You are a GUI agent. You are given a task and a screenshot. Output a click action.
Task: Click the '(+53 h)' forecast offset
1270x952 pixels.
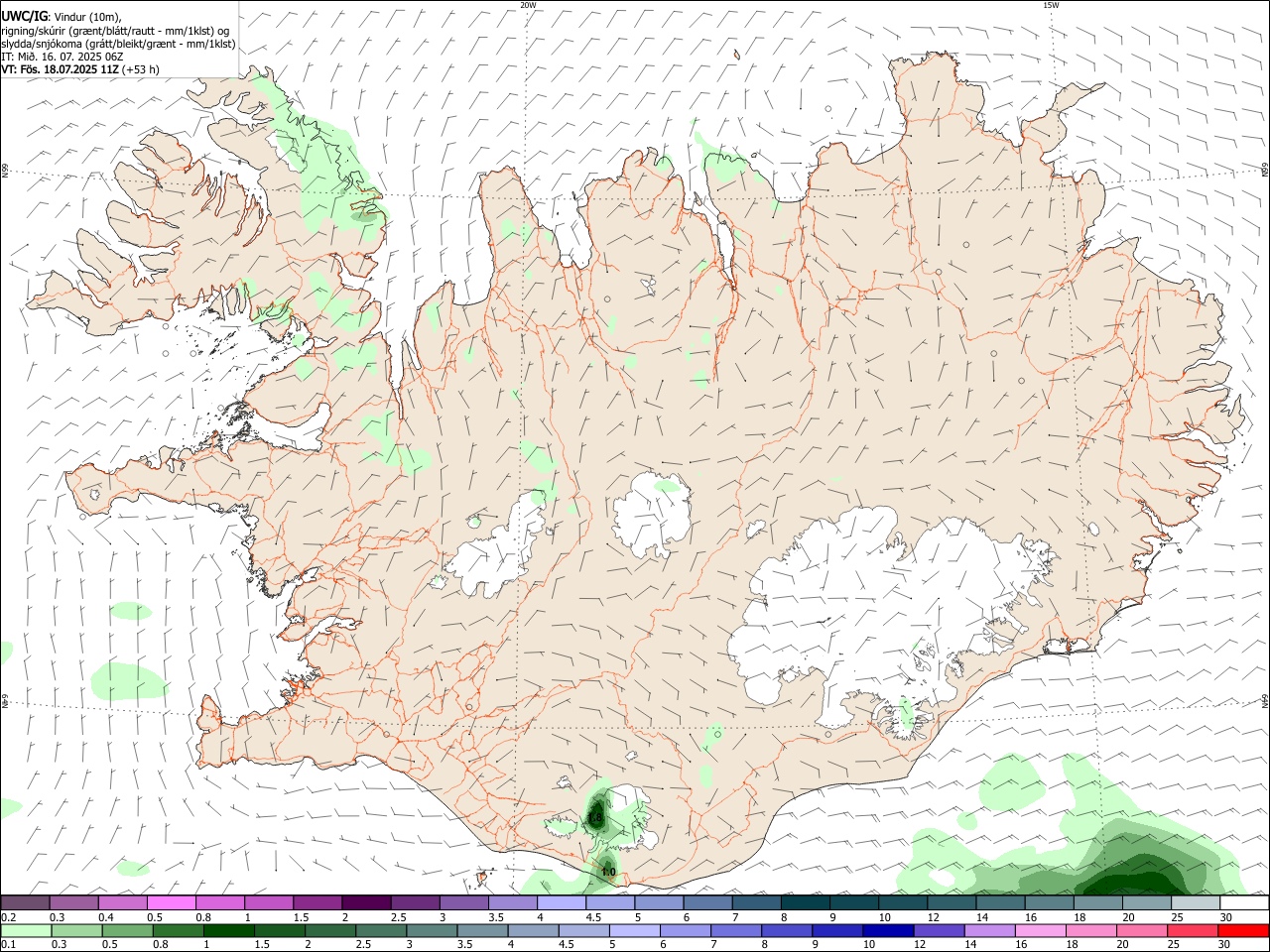(x=142, y=69)
